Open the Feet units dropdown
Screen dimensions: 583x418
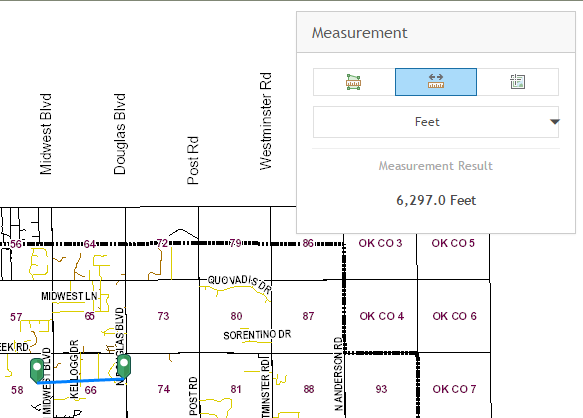[436, 122]
